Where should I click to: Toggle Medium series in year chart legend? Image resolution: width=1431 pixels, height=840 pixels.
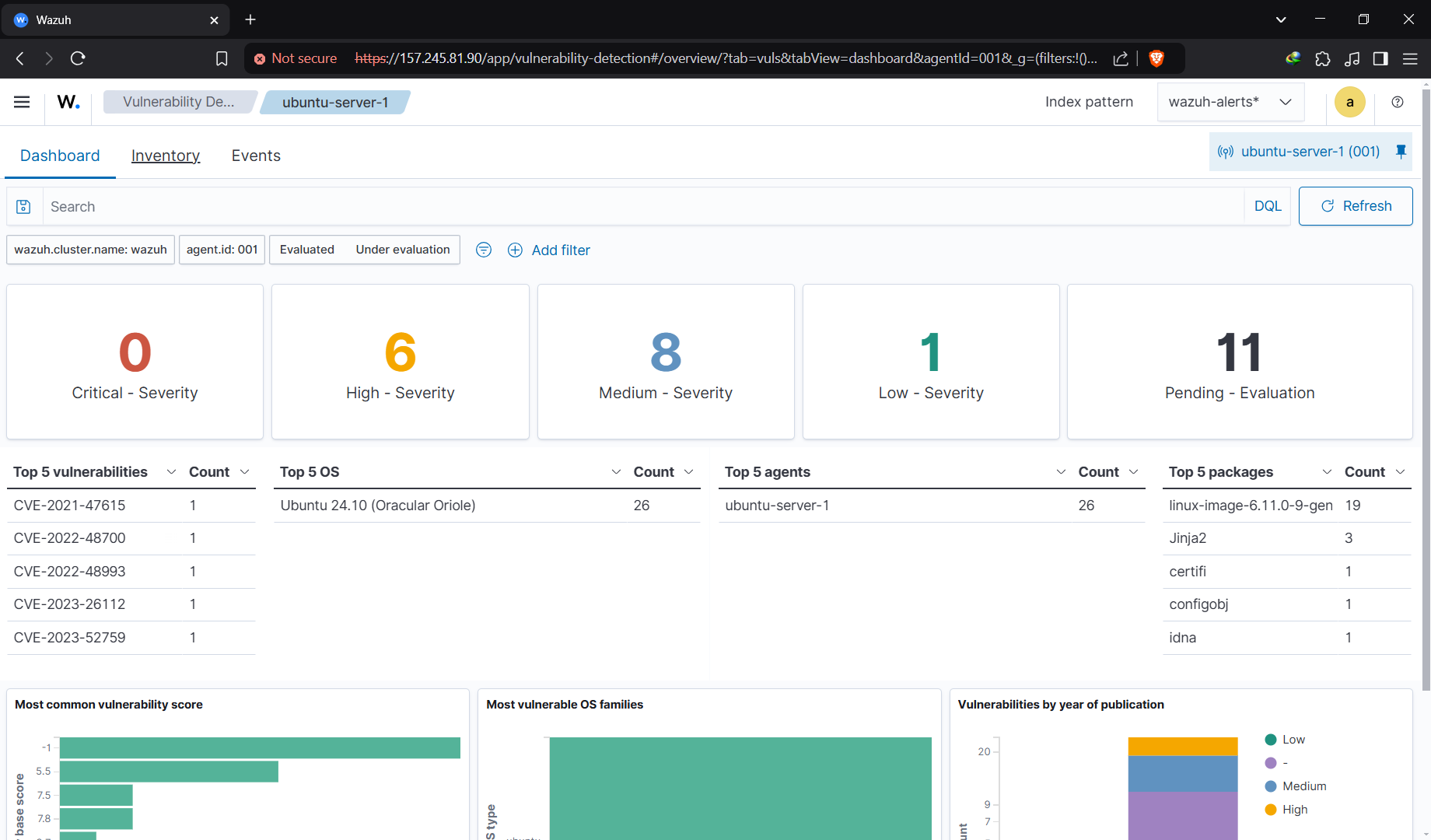pos(1296,786)
